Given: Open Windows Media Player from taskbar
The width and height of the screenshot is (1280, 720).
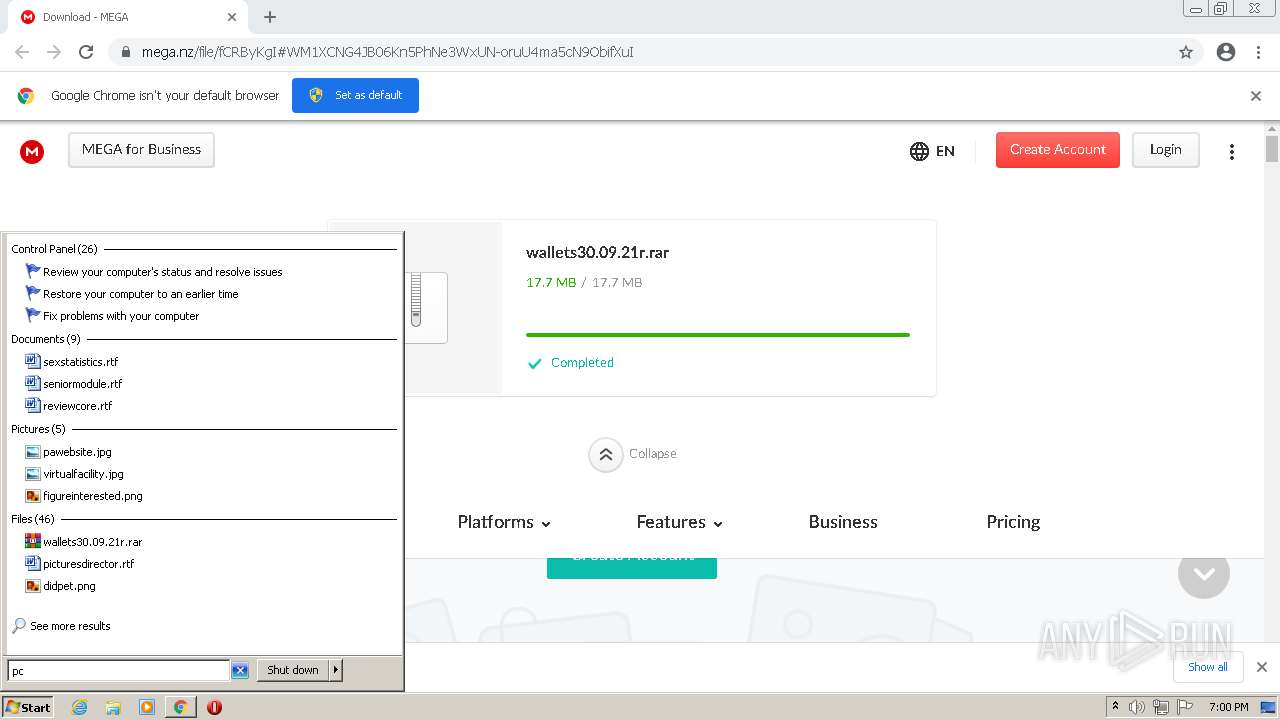Looking at the screenshot, I should pyautogui.click(x=147, y=707).
